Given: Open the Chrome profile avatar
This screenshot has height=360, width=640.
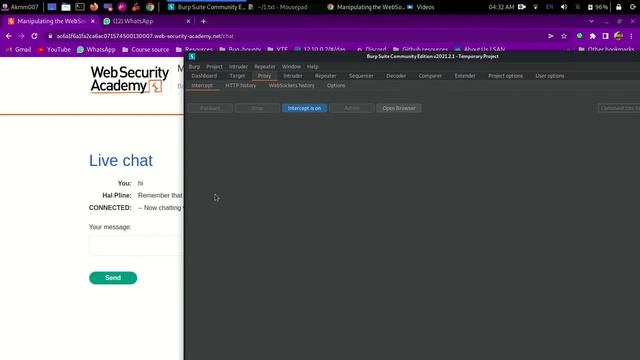Looking at the screenshot, I should tap(618, 36).
